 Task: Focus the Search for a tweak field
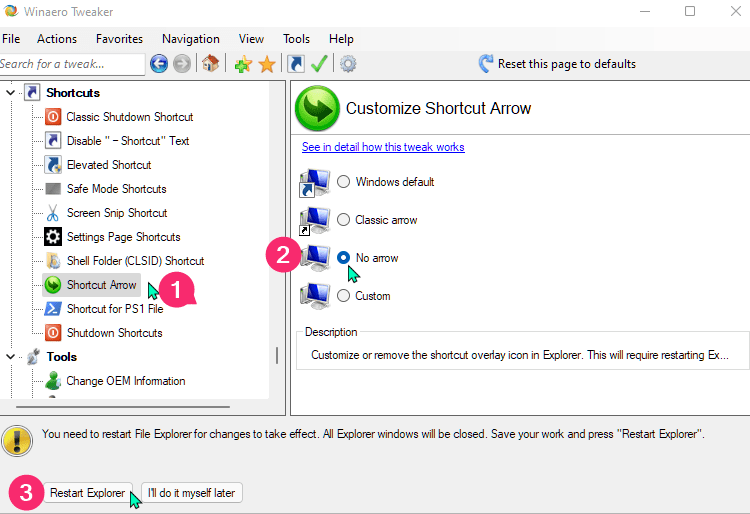pyautogui.click(x=72, y=64)
